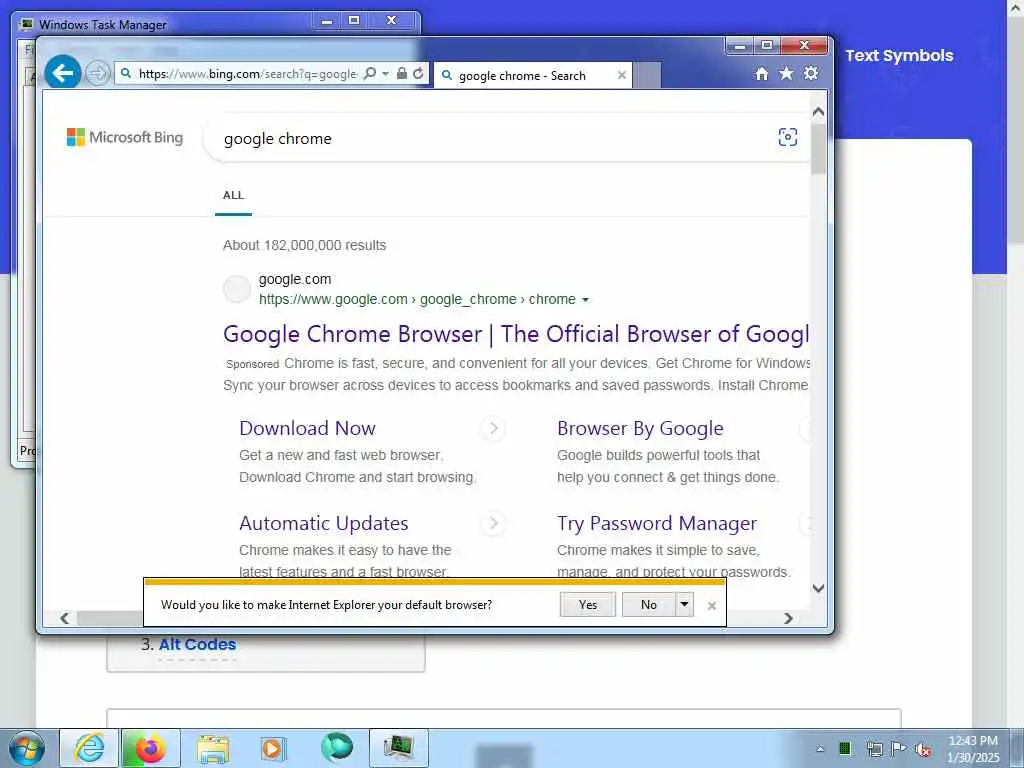Viewport: 1024px width, 768px height.
Task: Dismiss the default browser notification bar
Action: (712, 606)
